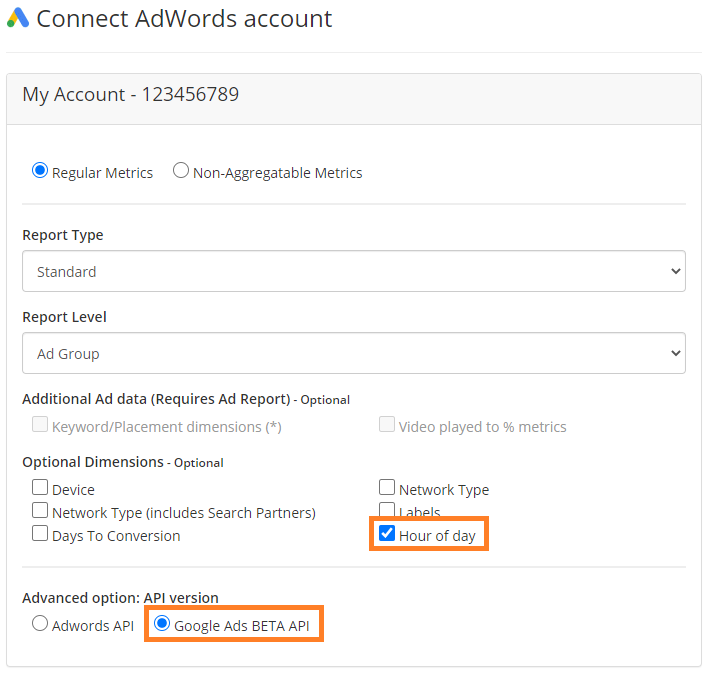Select the Regular Metrics radio button
The width and height of the screenshot is (708, 673).
pos(40,170)
